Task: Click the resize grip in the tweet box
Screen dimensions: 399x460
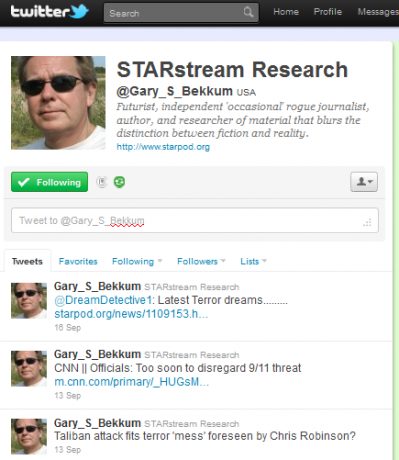Action: point(367,223)
